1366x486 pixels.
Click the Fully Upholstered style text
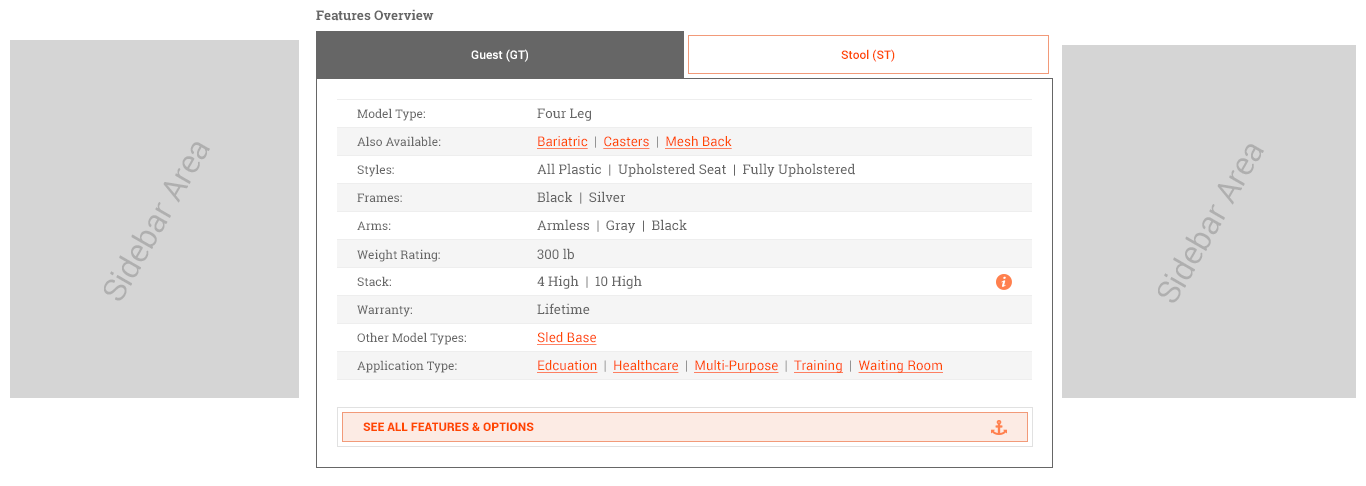798,170
